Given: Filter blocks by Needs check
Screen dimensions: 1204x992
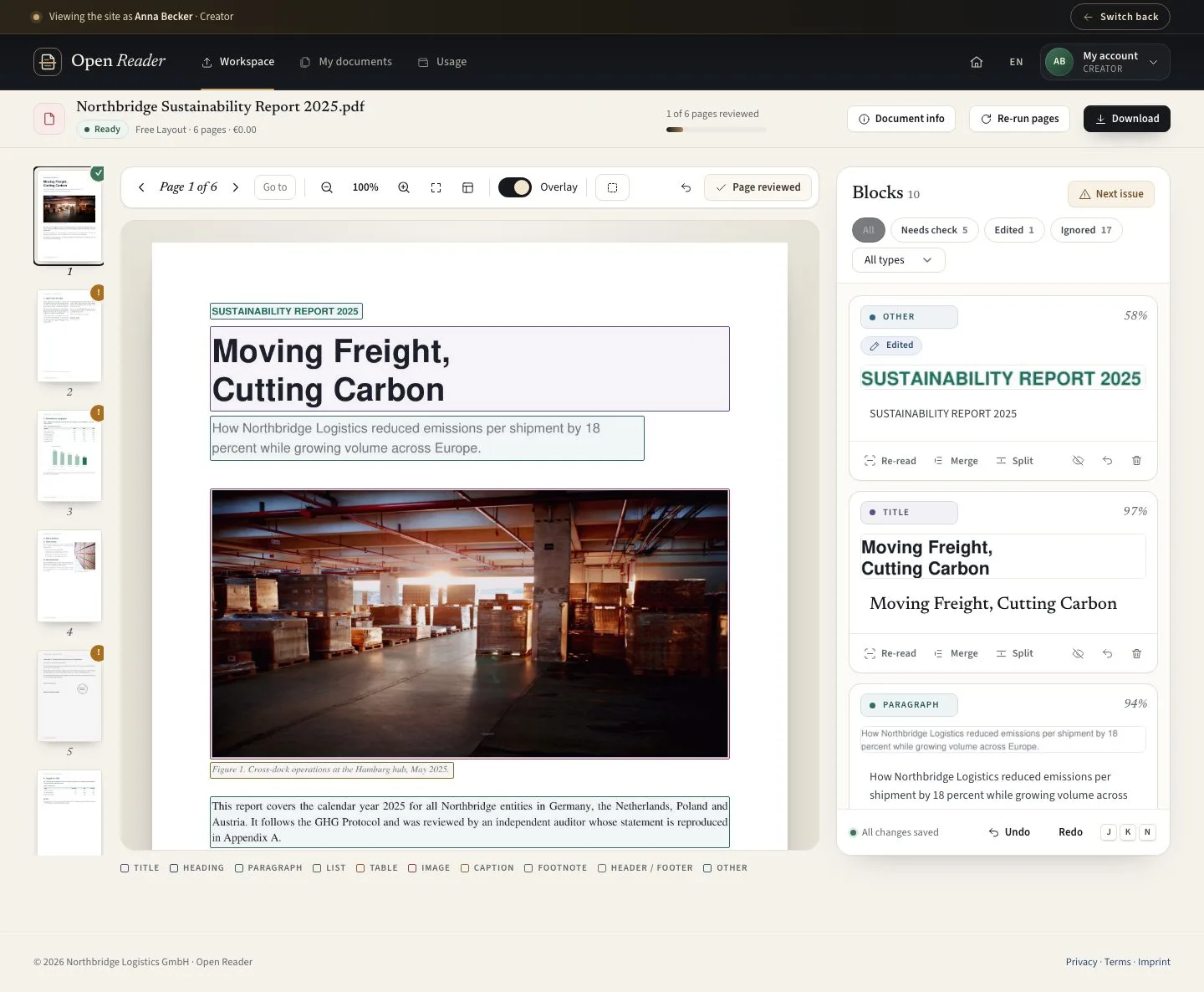Looking at the screenshot, I should click(x=934, y=230).
